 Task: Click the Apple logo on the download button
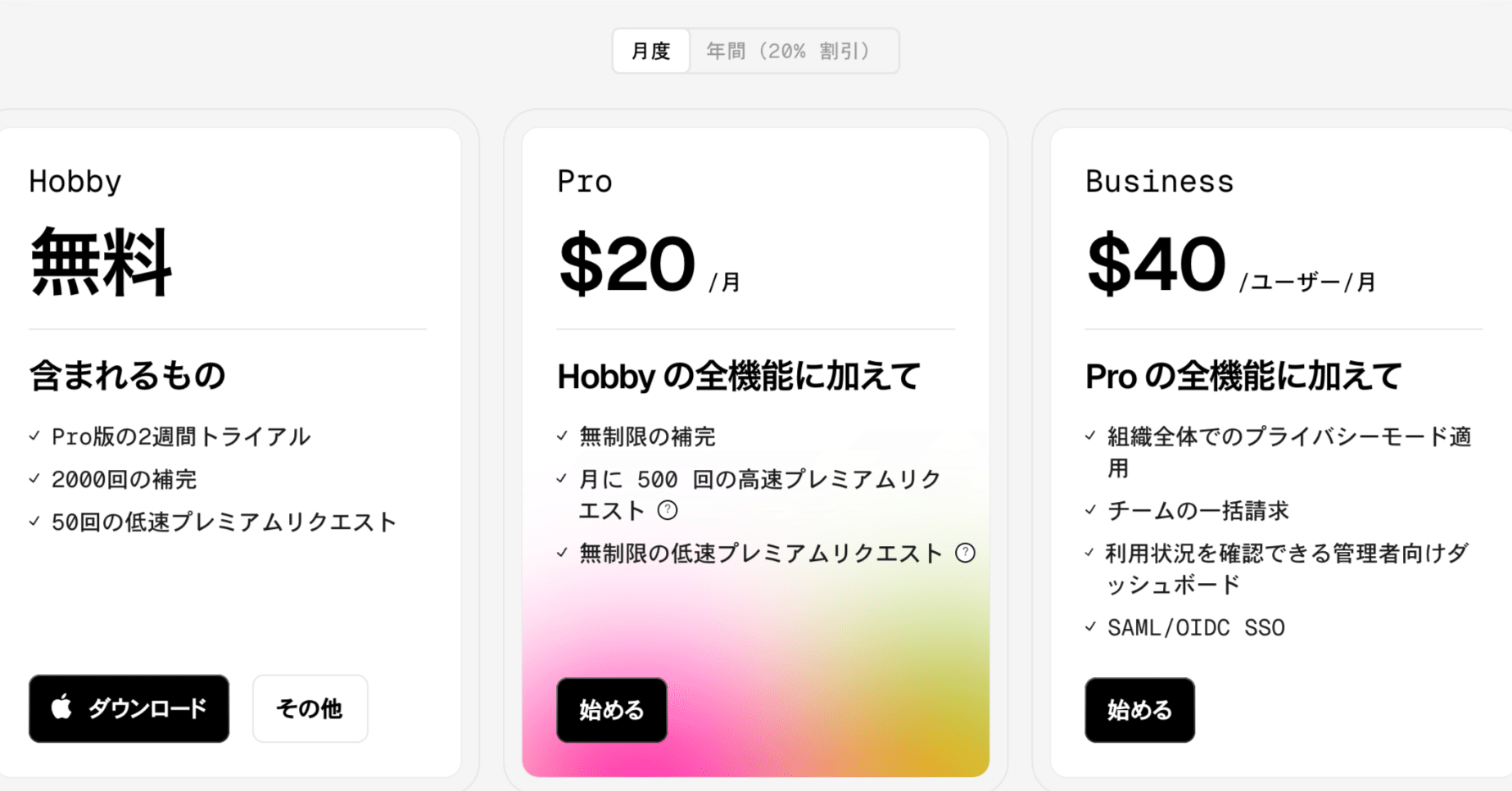point(60,709)
